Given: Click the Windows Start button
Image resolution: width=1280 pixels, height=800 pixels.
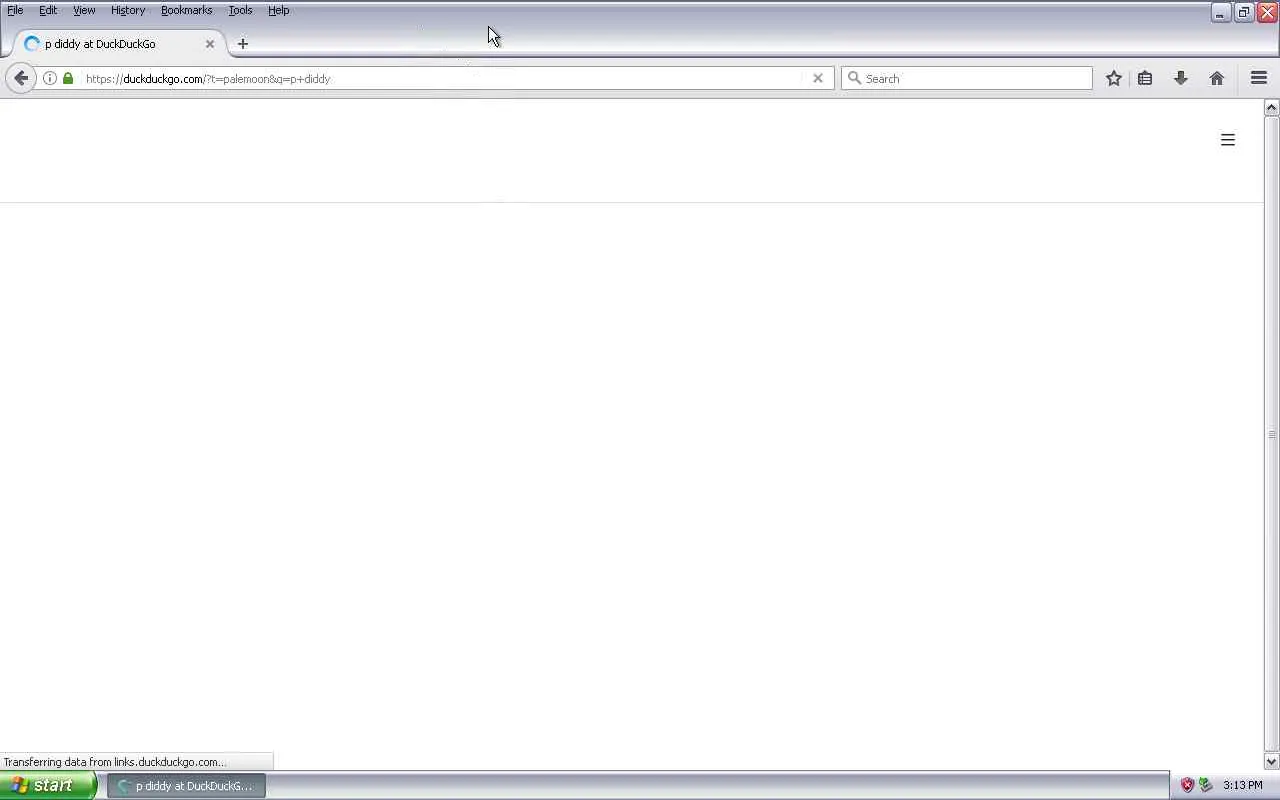Looking at the screenshot, I should pos(48,786).
